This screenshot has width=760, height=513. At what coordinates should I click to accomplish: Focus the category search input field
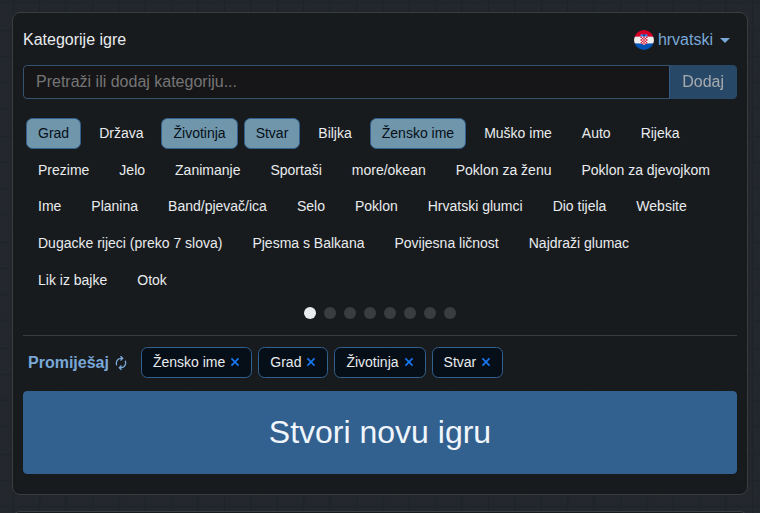tap(346, 82)
